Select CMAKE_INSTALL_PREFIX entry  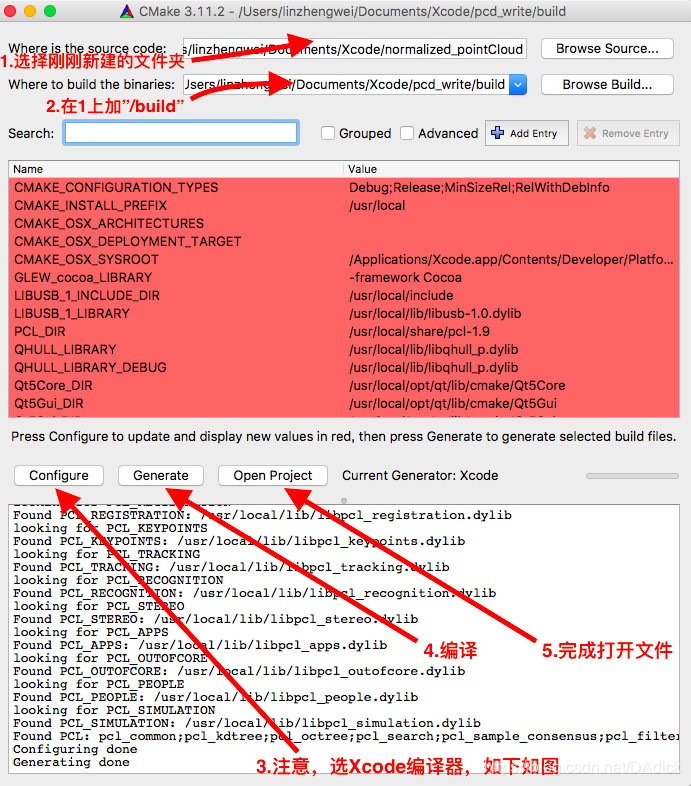pos(90,206)
